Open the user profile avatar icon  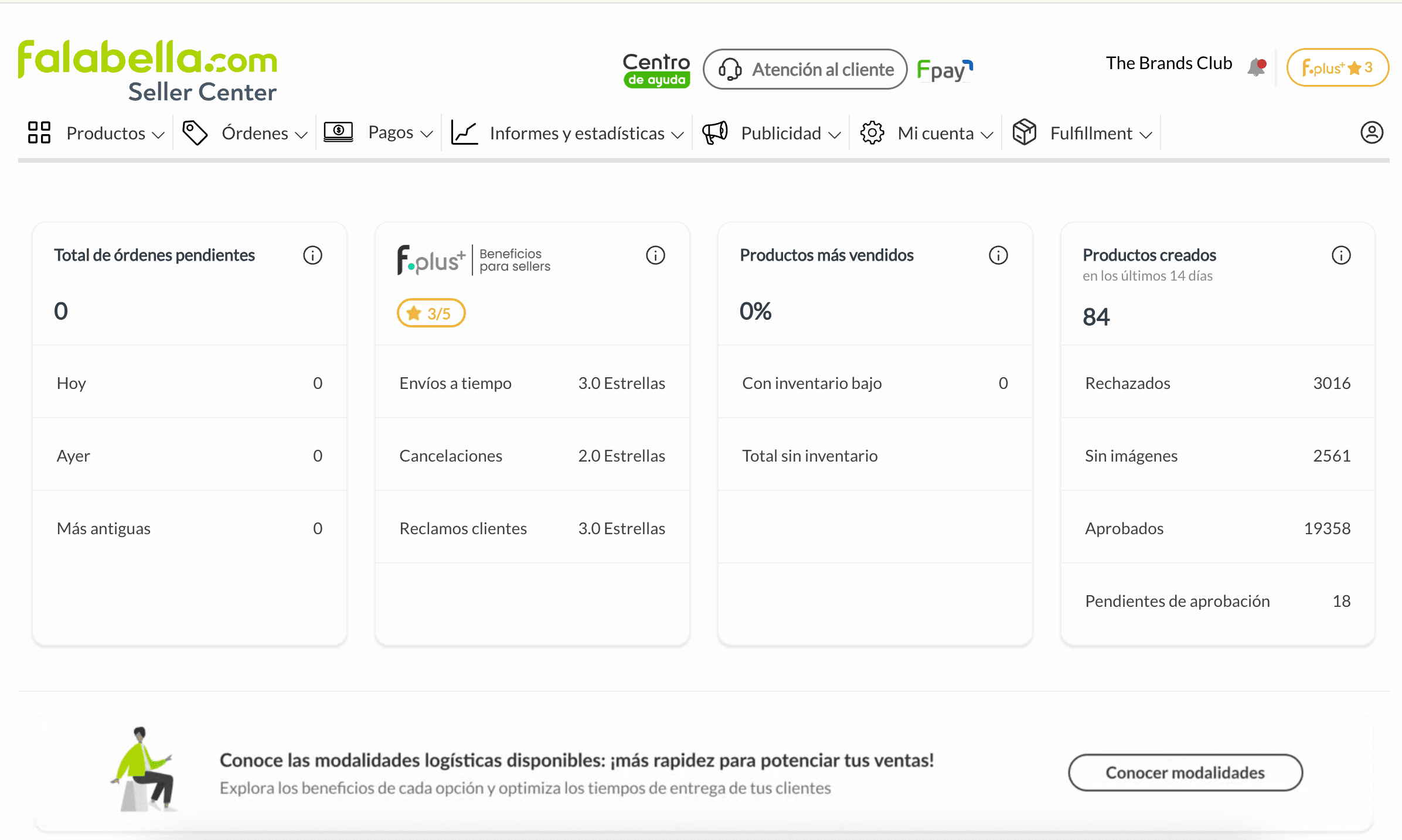coord(1372,132)
